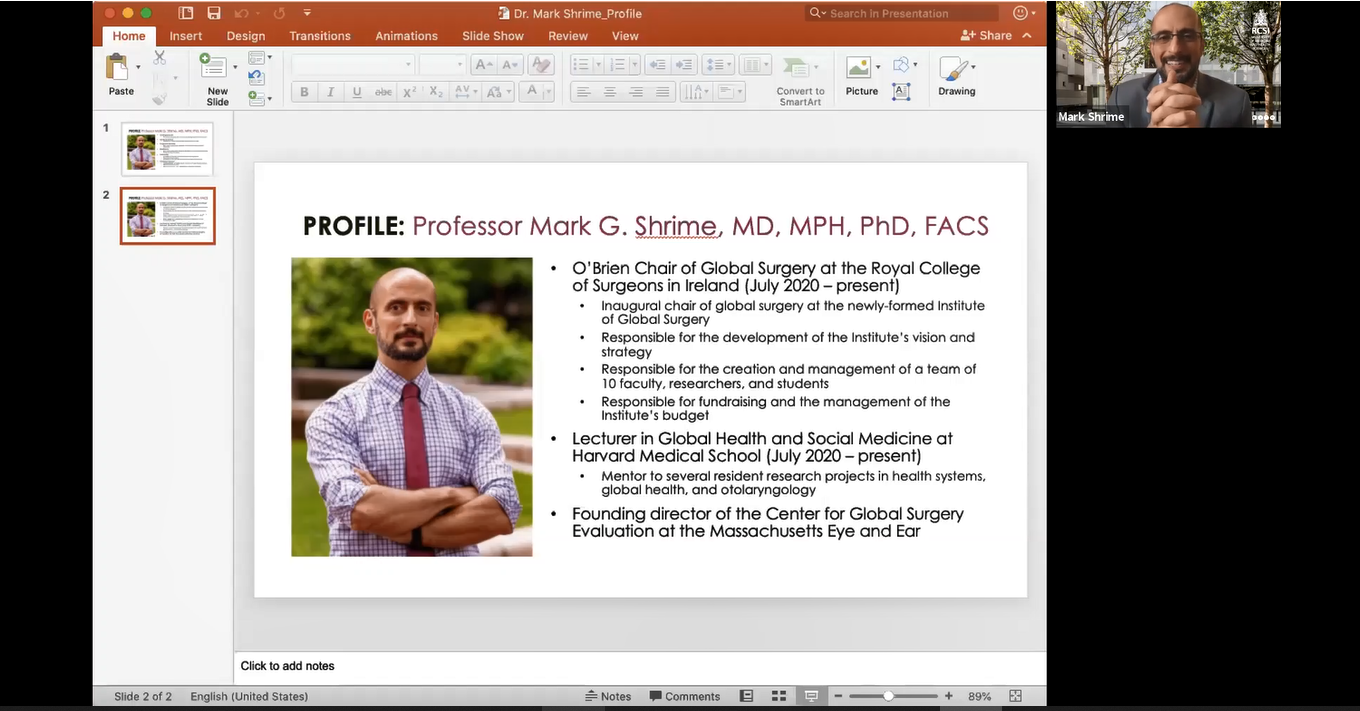This screenshot has width=1360, height=711.
Task: Toggle Bold formatting
Action: [x=304, y=92]
